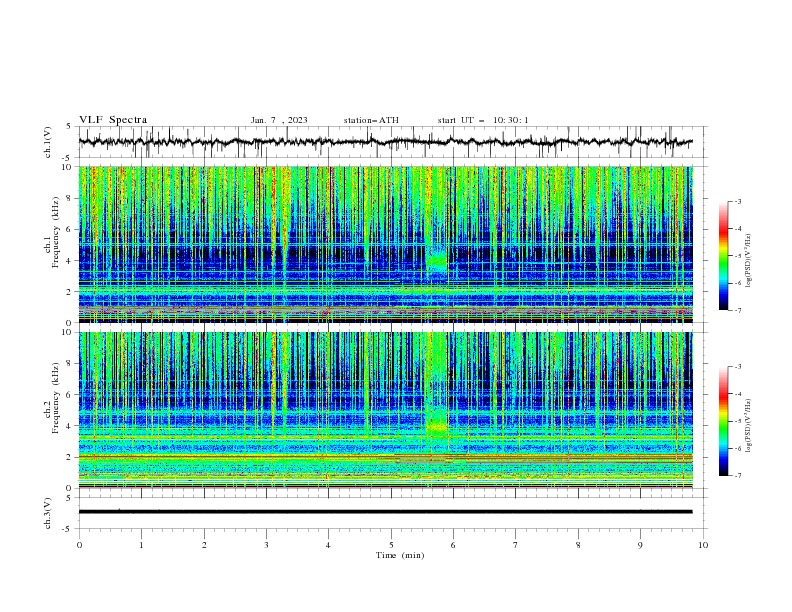Click time axis tick label "9"
This screenshot has height=612, width=792.
click(x=640, y=545)
